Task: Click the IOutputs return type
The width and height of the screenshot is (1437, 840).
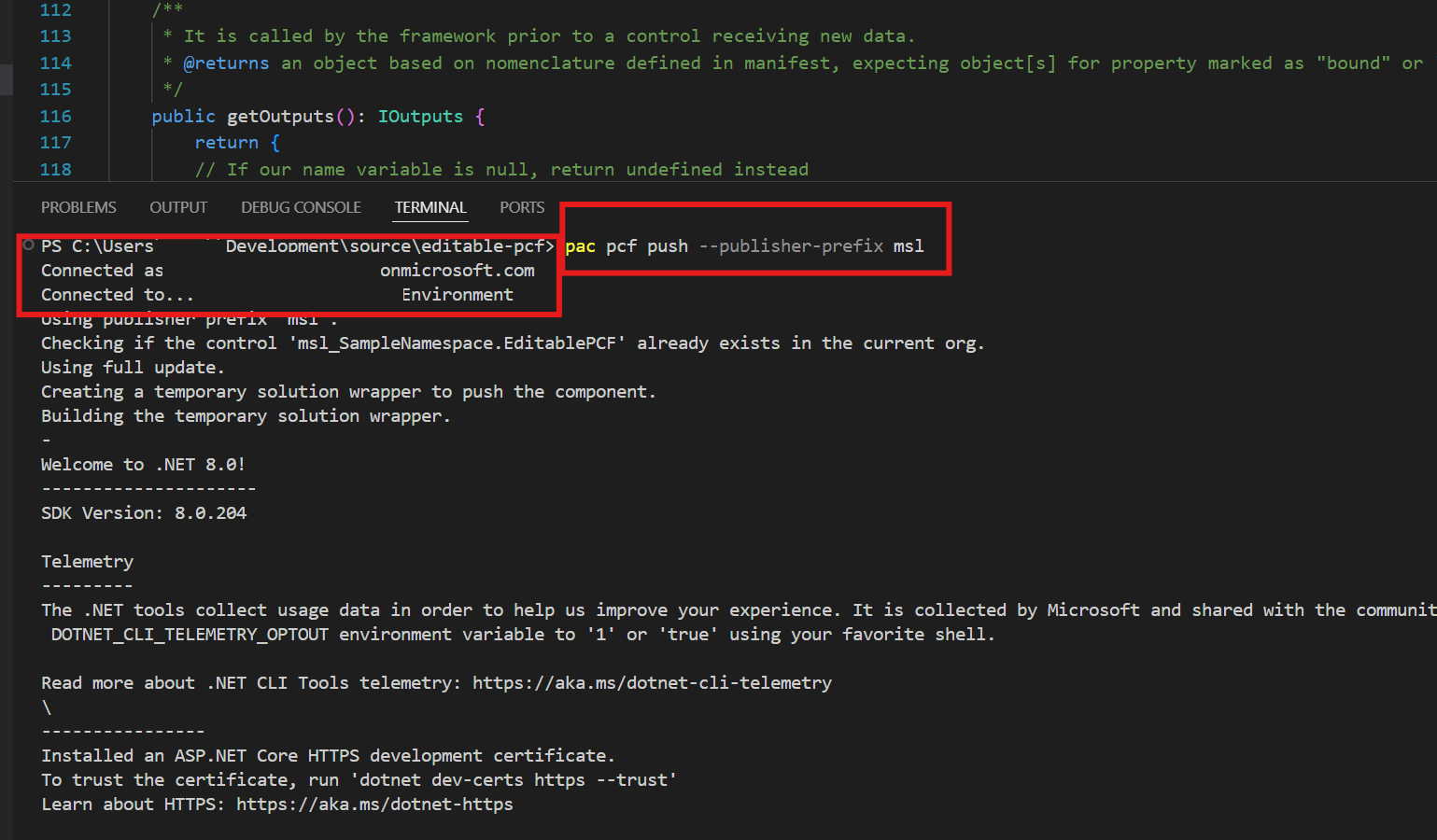Action: pyautogui.click(x=421, y=116)
